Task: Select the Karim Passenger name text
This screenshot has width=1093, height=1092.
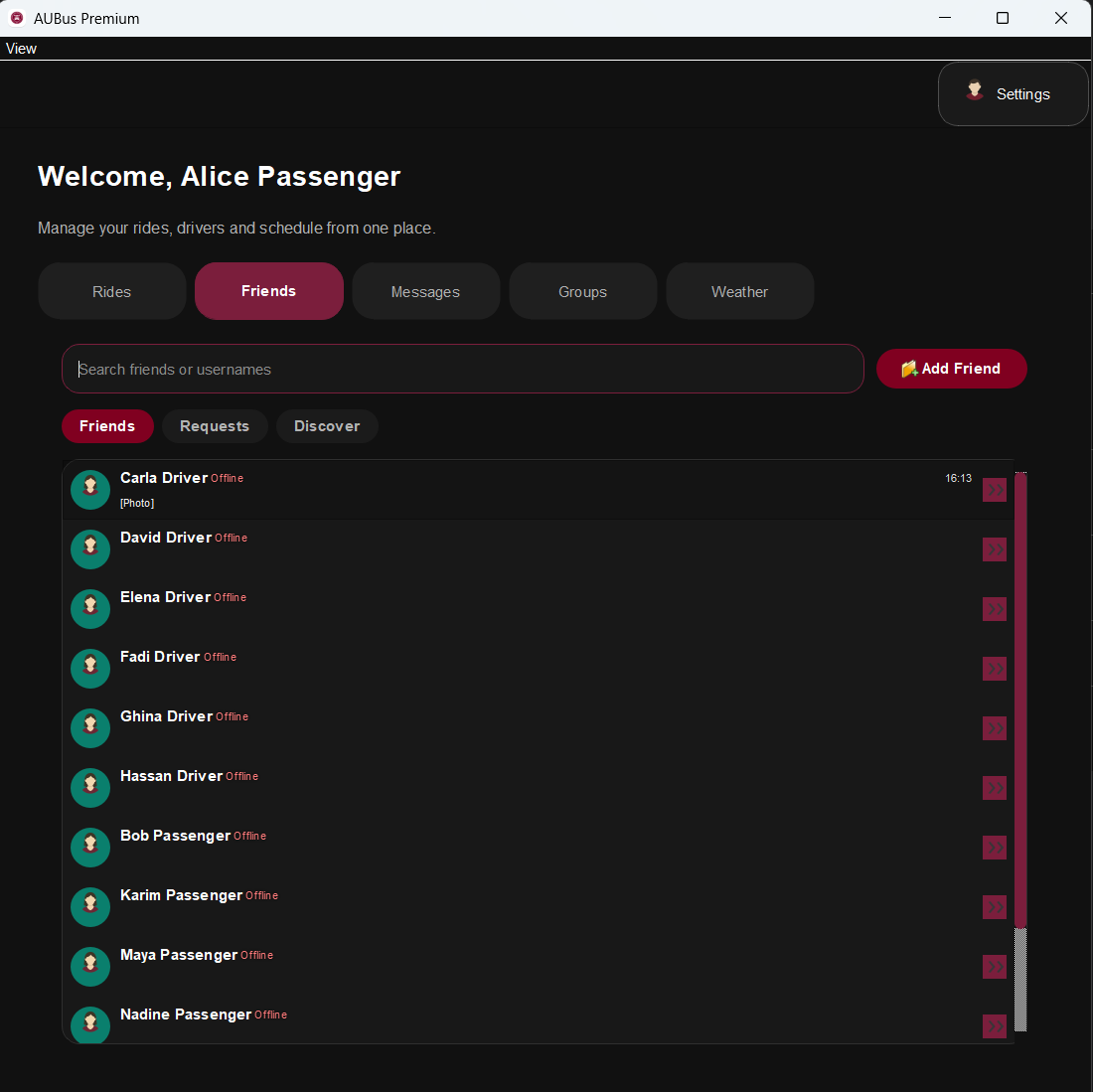Action: [x=181, y=895]
